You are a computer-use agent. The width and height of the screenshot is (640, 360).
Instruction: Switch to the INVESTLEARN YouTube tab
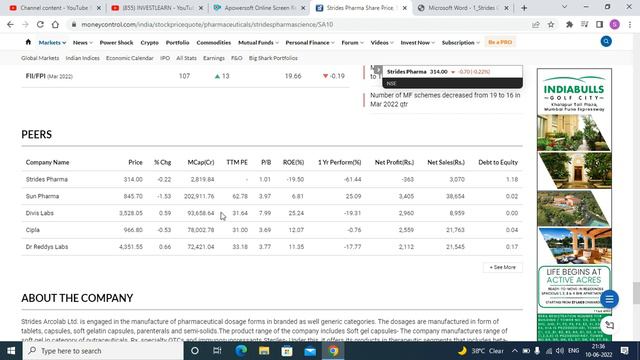pos(157,8)
